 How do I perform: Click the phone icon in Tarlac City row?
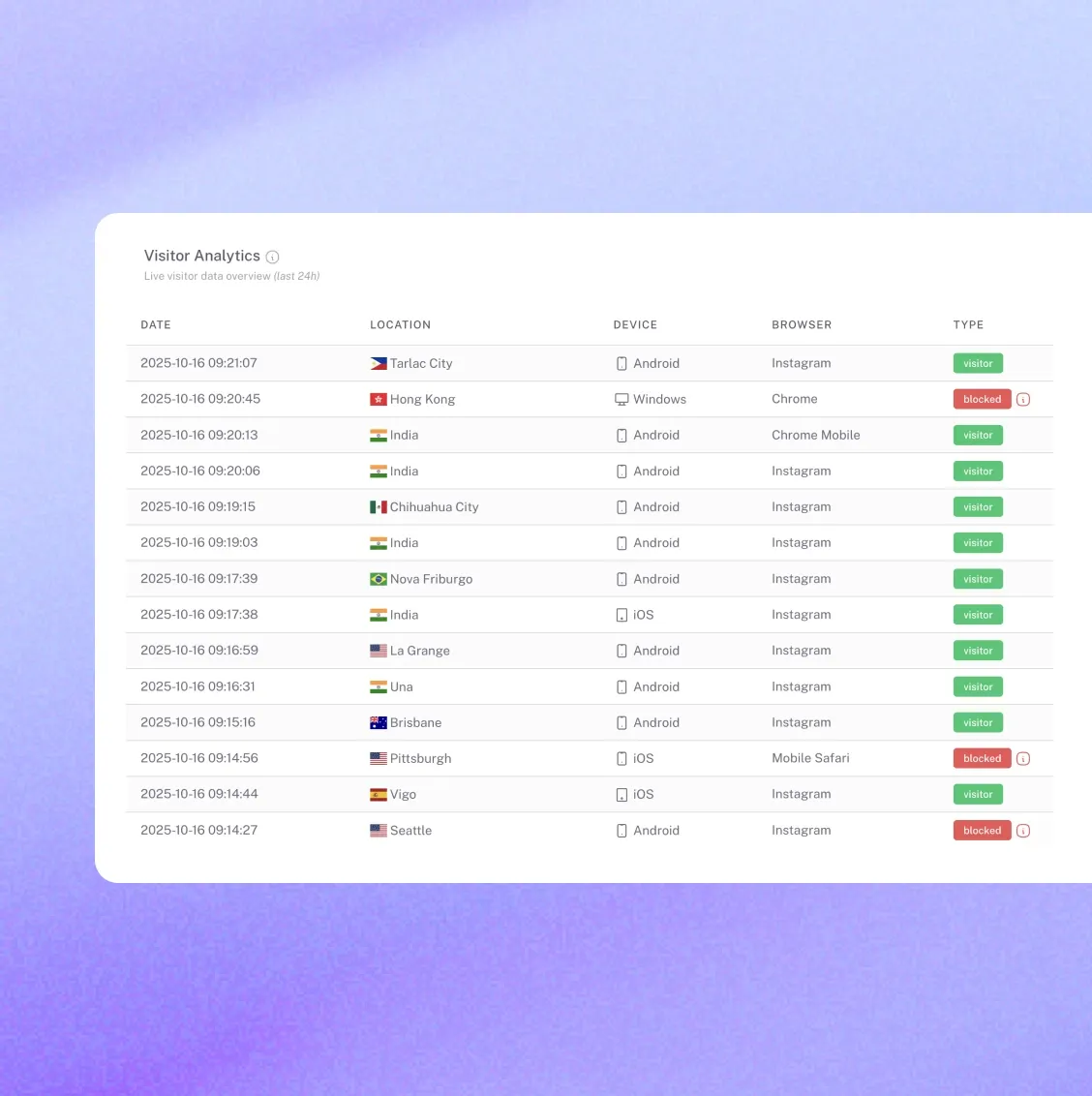pyautogui.click(x=622, y=363)
